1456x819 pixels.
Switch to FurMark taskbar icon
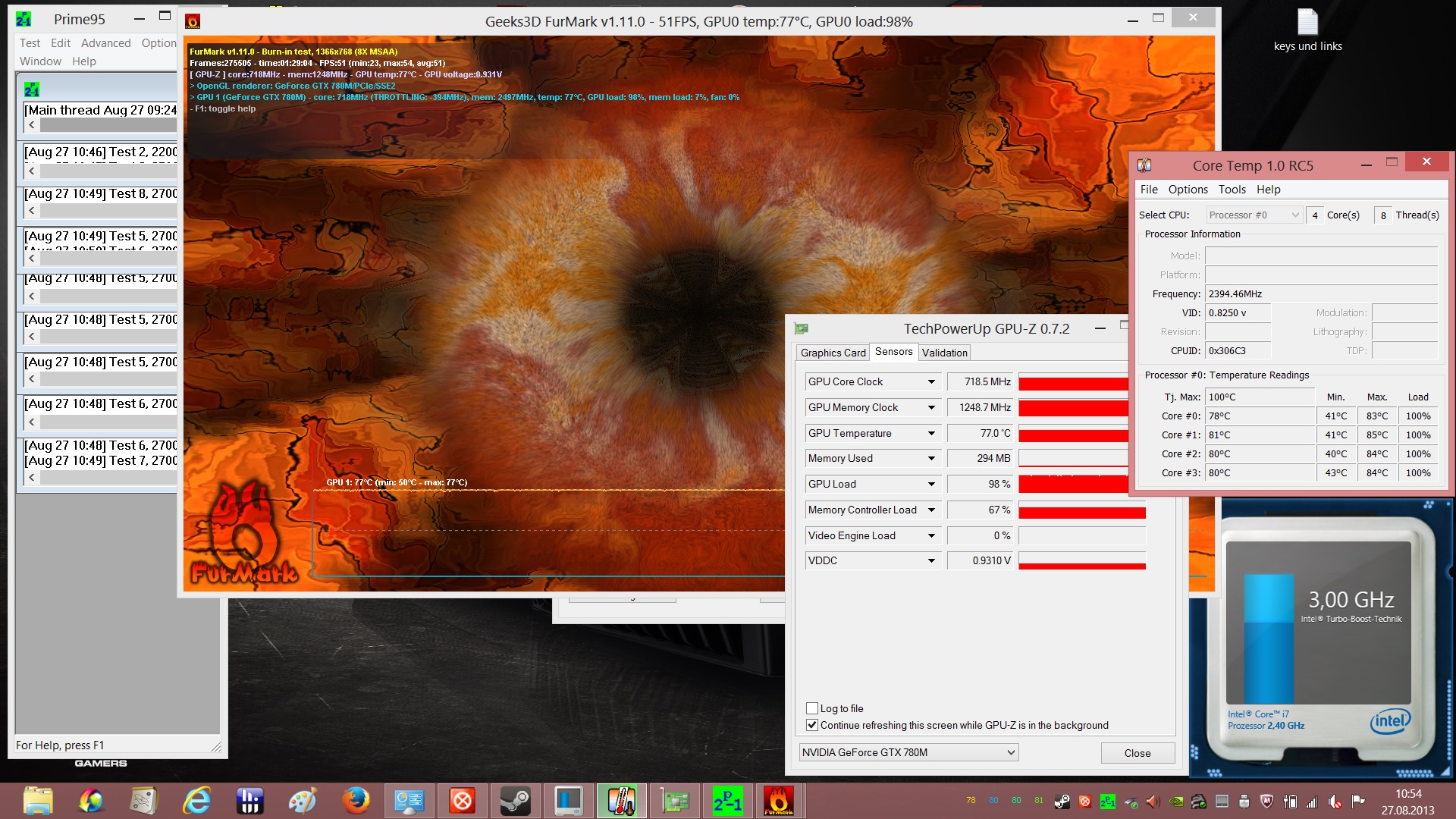779,801
